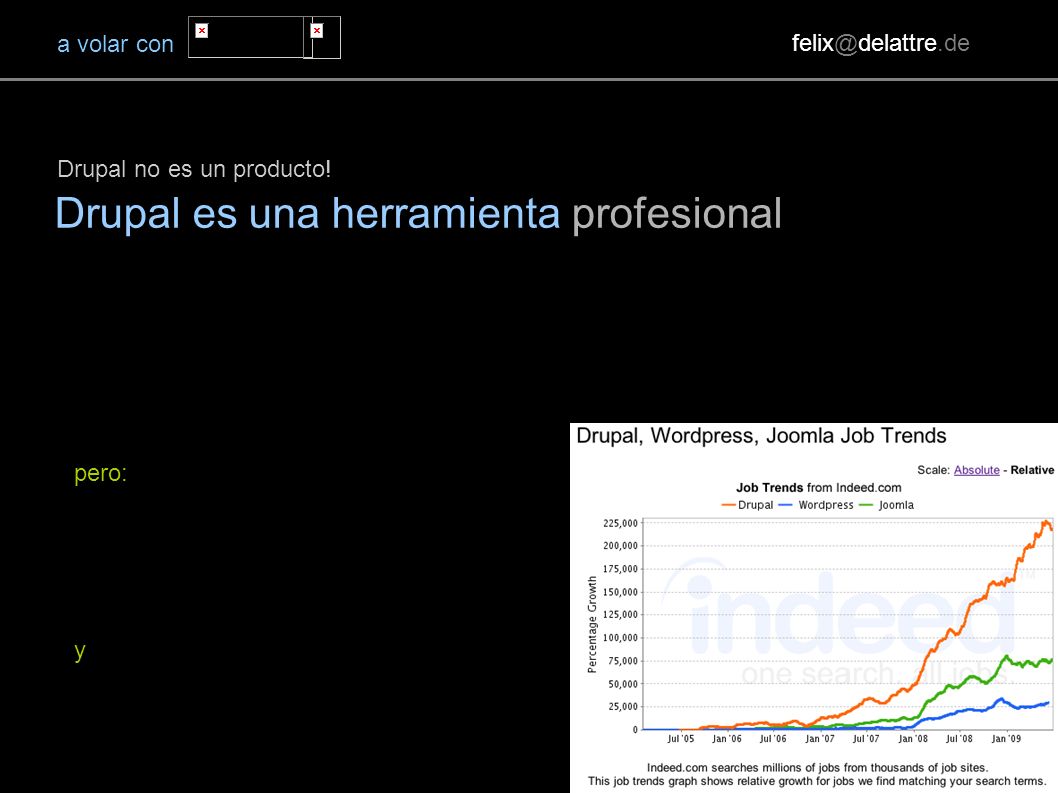Click 'Indeed.com searches millions of jobs' footnote
Screen dimensions: 1058x793
tap(817, 767)
